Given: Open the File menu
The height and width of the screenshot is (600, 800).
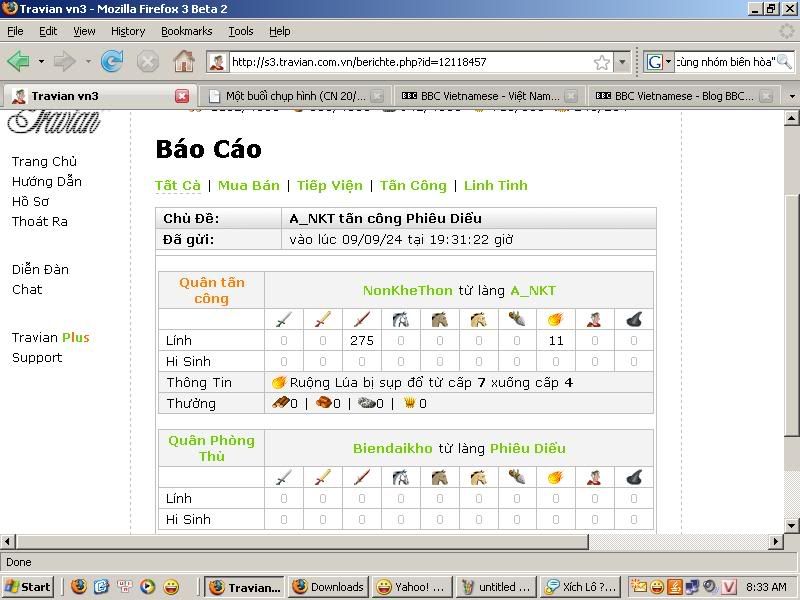Looking at the screenshot, I should pyautogui.click(x=15, y=31).
